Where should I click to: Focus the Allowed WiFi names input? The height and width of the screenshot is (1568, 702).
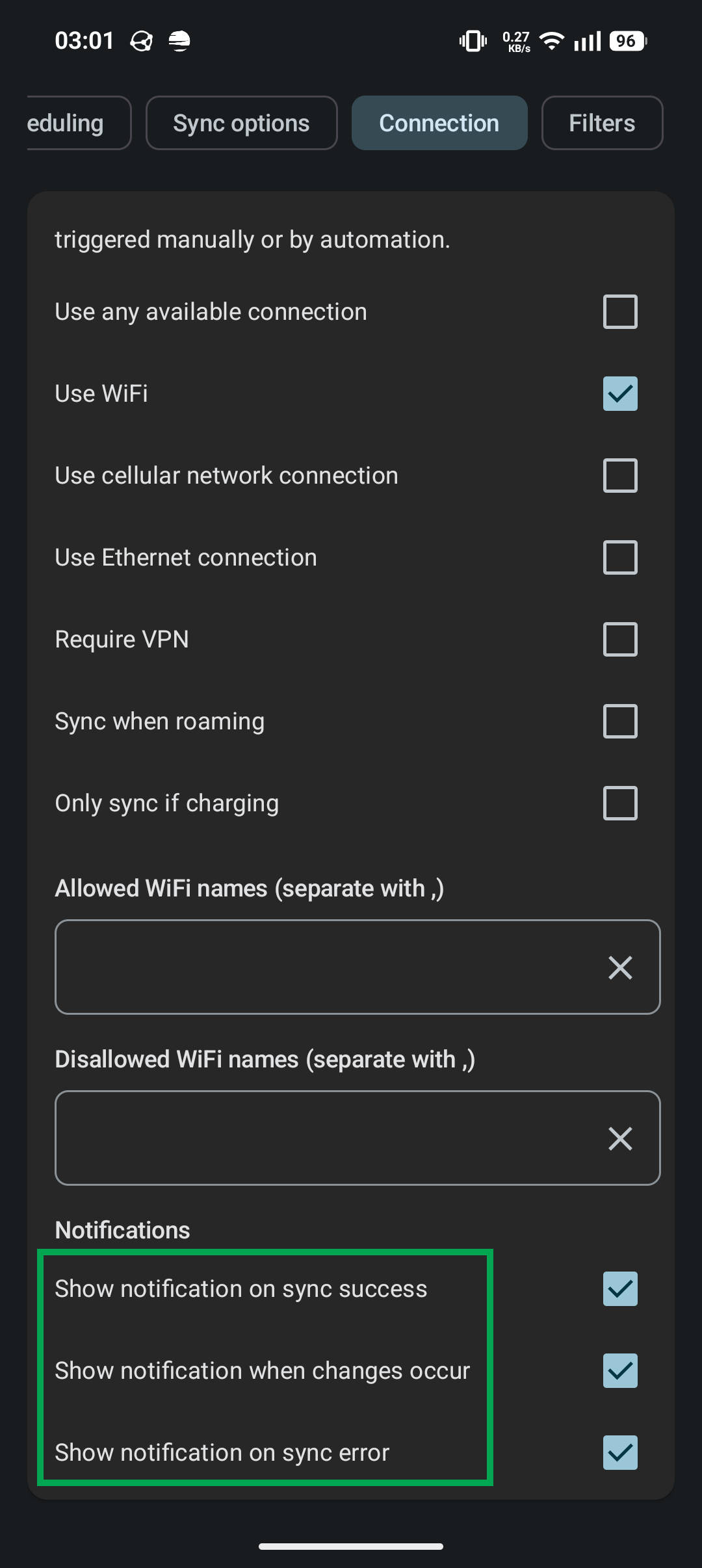coord(325,967)
